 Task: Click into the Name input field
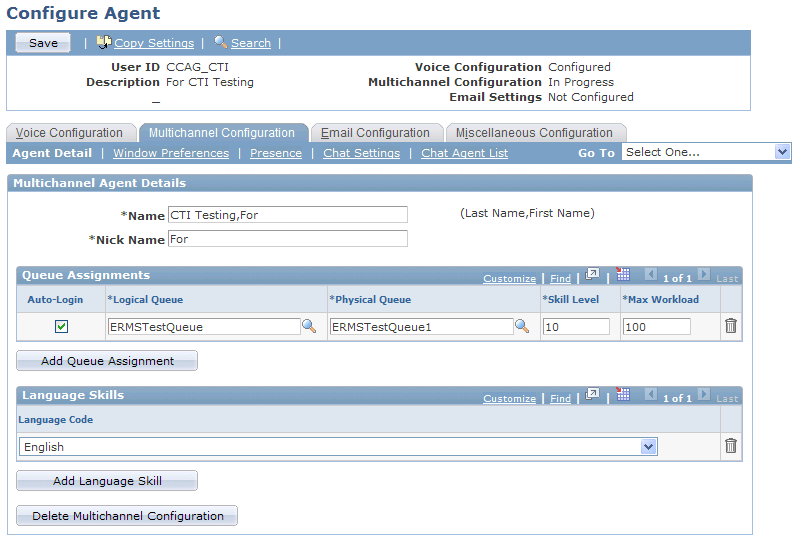[x=287, y=215]
